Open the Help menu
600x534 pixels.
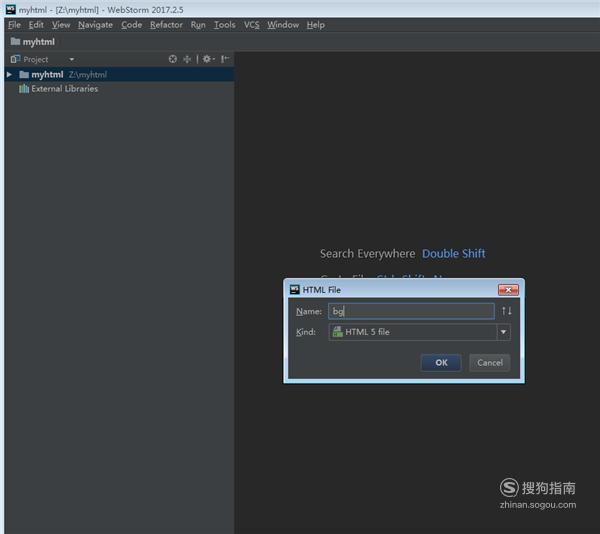[x=316, y=25]
